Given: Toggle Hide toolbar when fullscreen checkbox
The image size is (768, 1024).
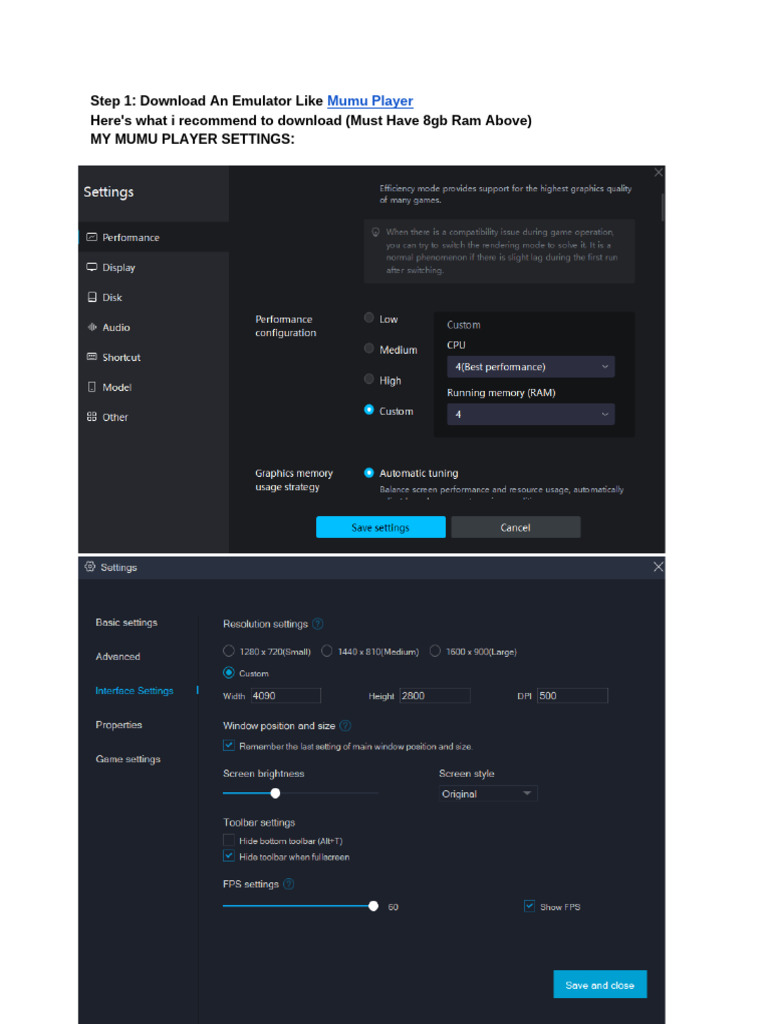Looking at the screenshot, I should coord(229,856).
